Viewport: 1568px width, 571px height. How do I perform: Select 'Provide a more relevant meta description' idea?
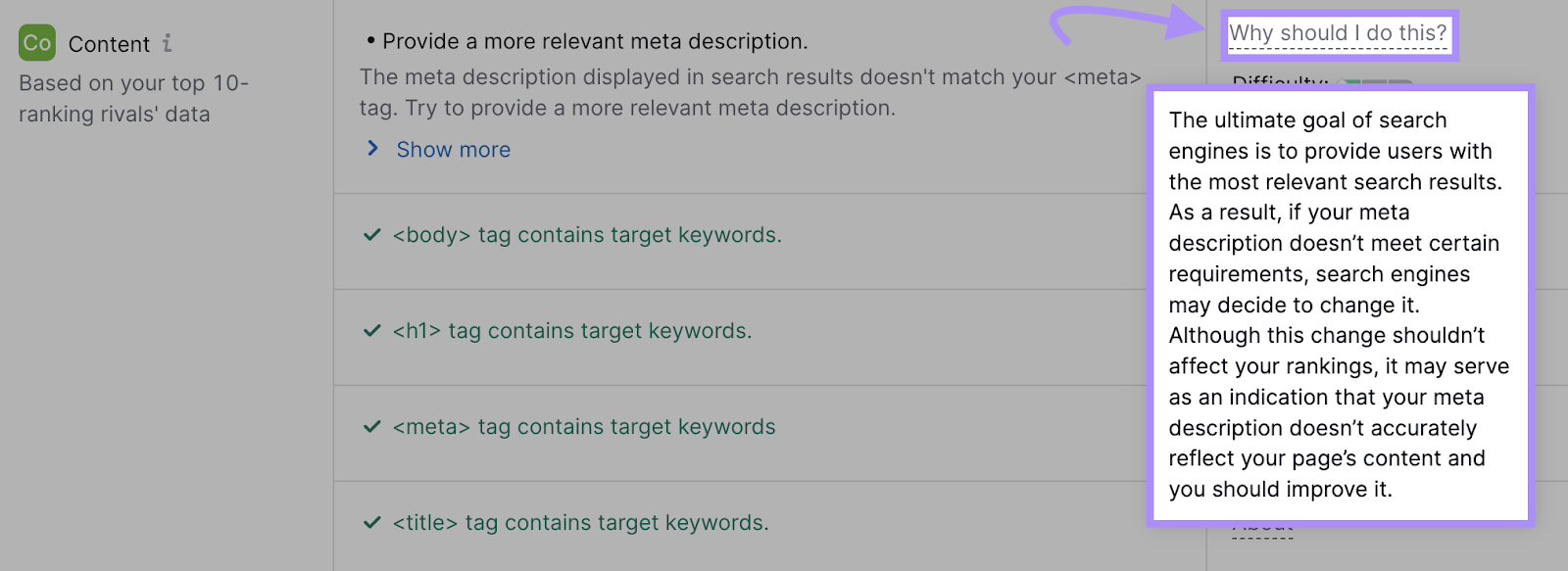tap(595, 41)
